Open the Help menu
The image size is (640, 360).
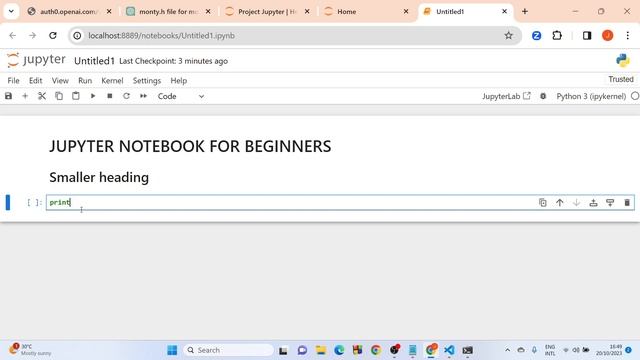coord(178,80)
